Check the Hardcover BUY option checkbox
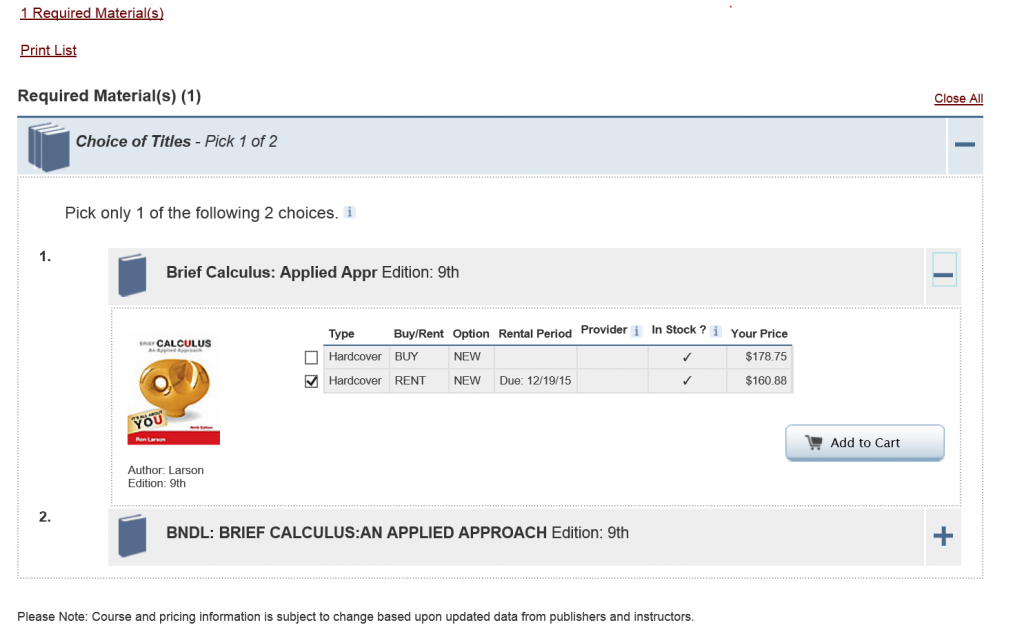The height and width of the screenshot is (625, 1024). click(311, 357)
